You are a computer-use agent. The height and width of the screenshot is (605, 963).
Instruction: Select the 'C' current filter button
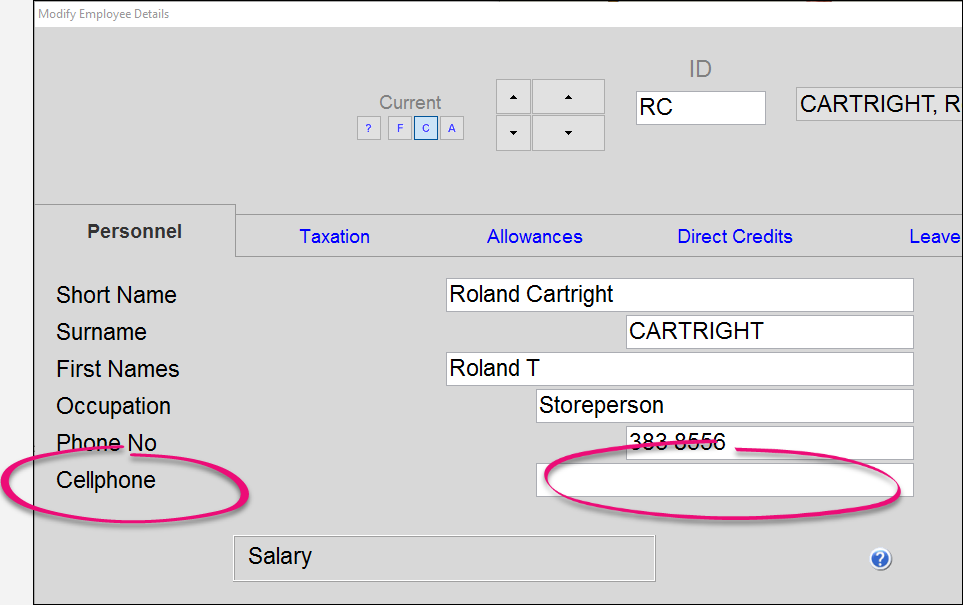click(x=426, y=128)
